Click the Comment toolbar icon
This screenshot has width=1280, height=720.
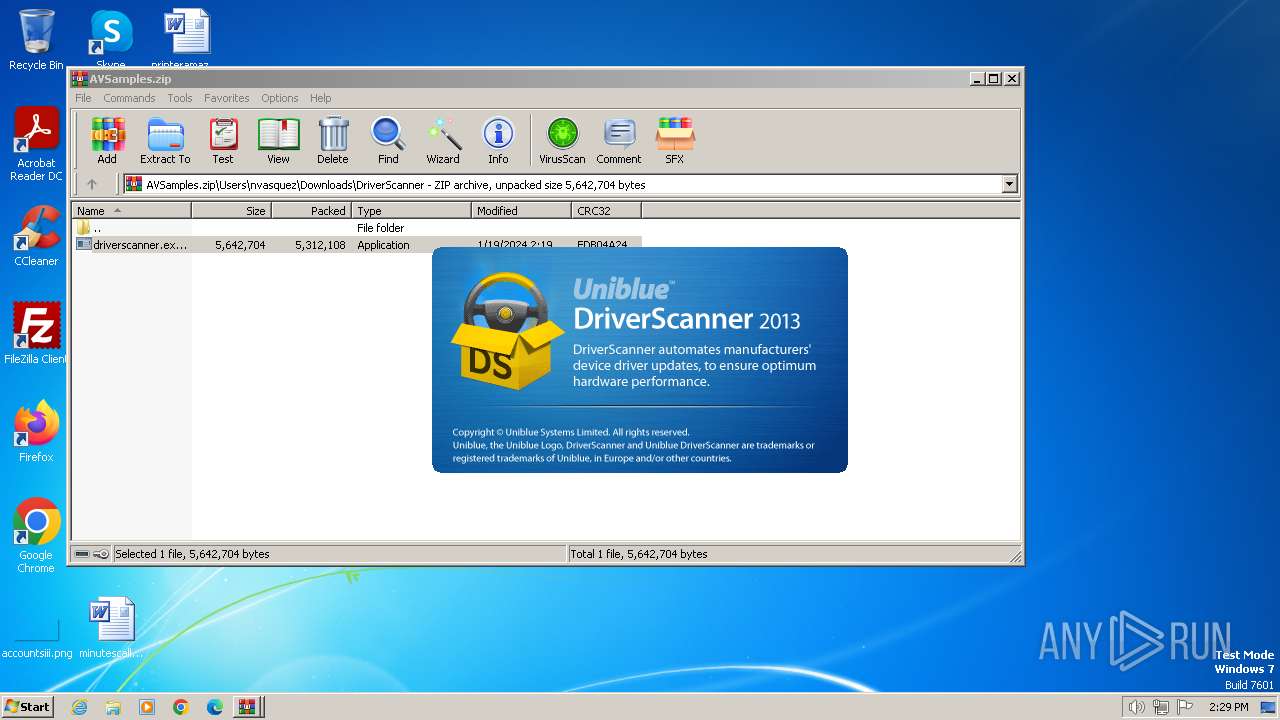[x=619, y=140]
